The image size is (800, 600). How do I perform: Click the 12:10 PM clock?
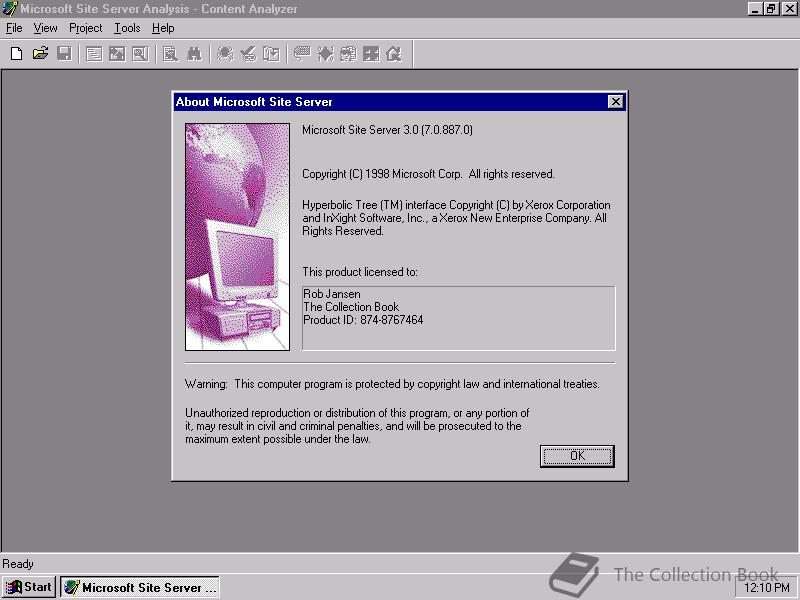tap(766, 588)
